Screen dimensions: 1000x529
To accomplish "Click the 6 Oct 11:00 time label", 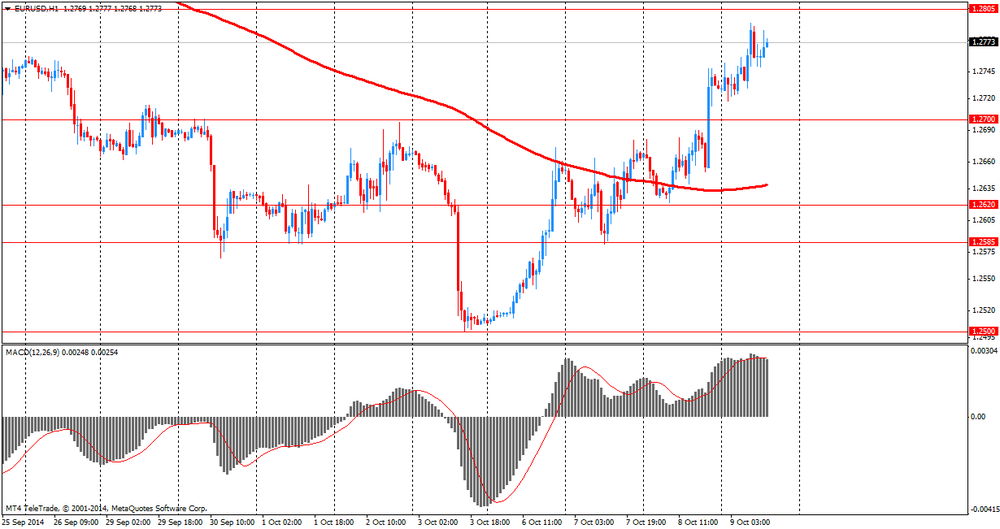I will [543, 522].
